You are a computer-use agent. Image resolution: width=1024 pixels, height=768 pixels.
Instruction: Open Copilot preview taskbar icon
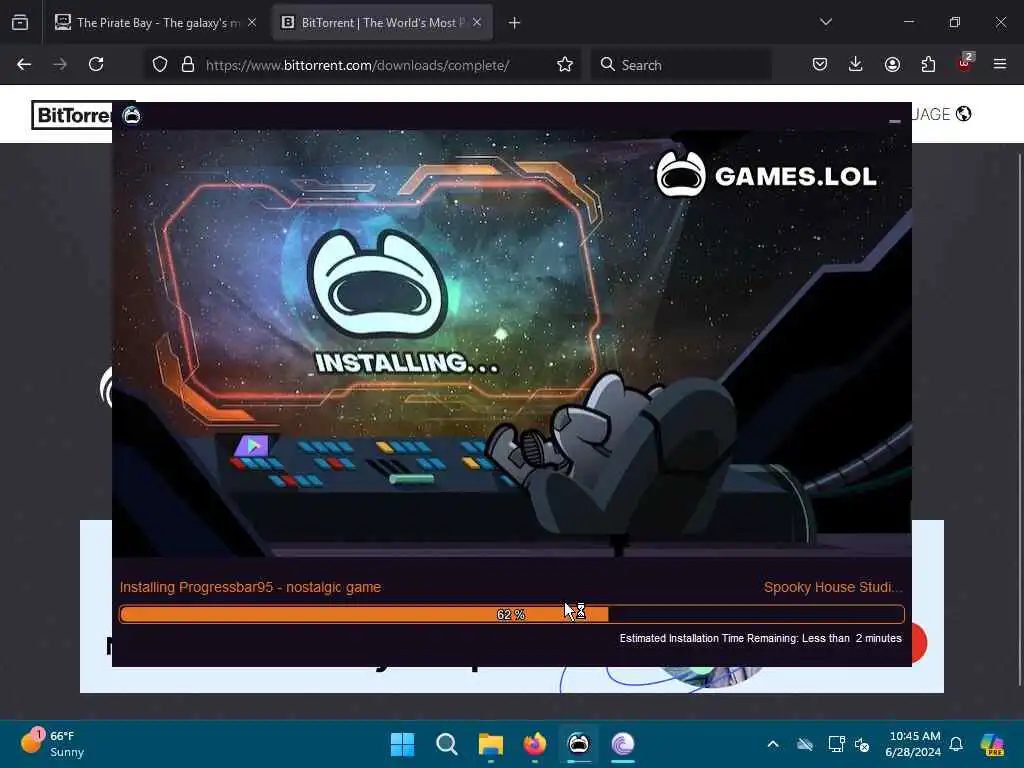click(x=992, y=744)
